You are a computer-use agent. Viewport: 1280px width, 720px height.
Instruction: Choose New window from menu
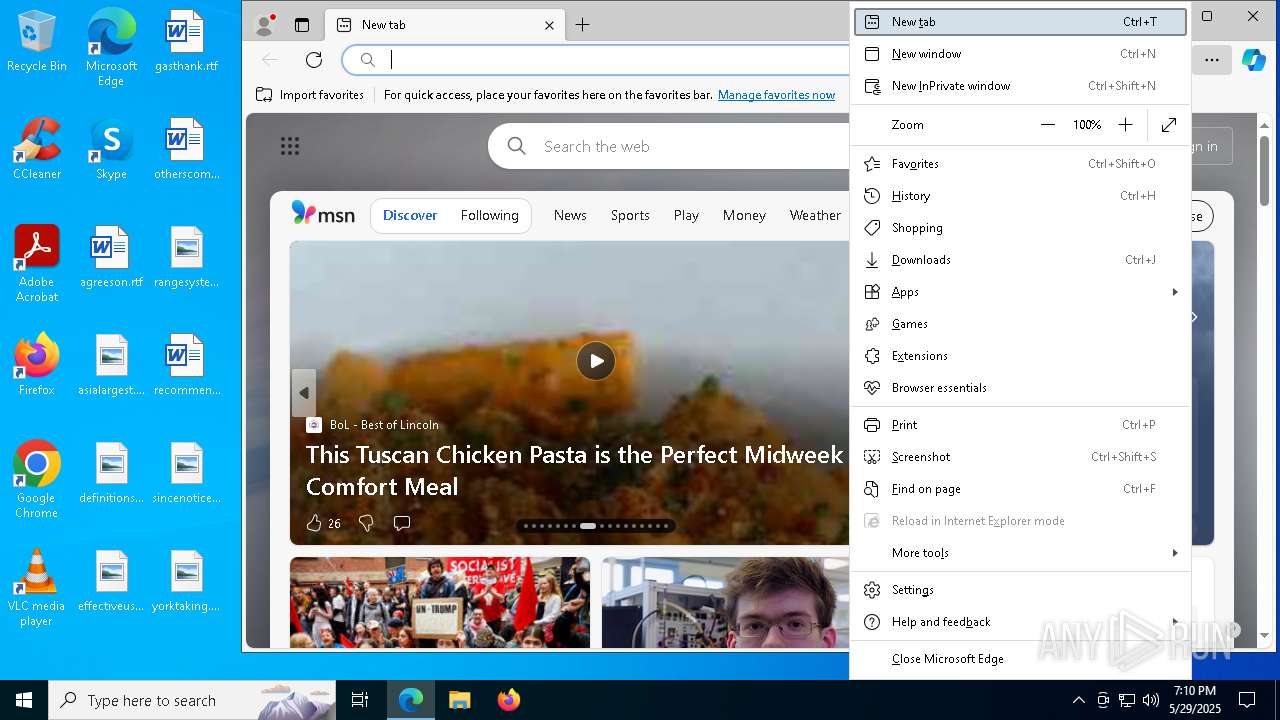click(x=1020, y=54)
